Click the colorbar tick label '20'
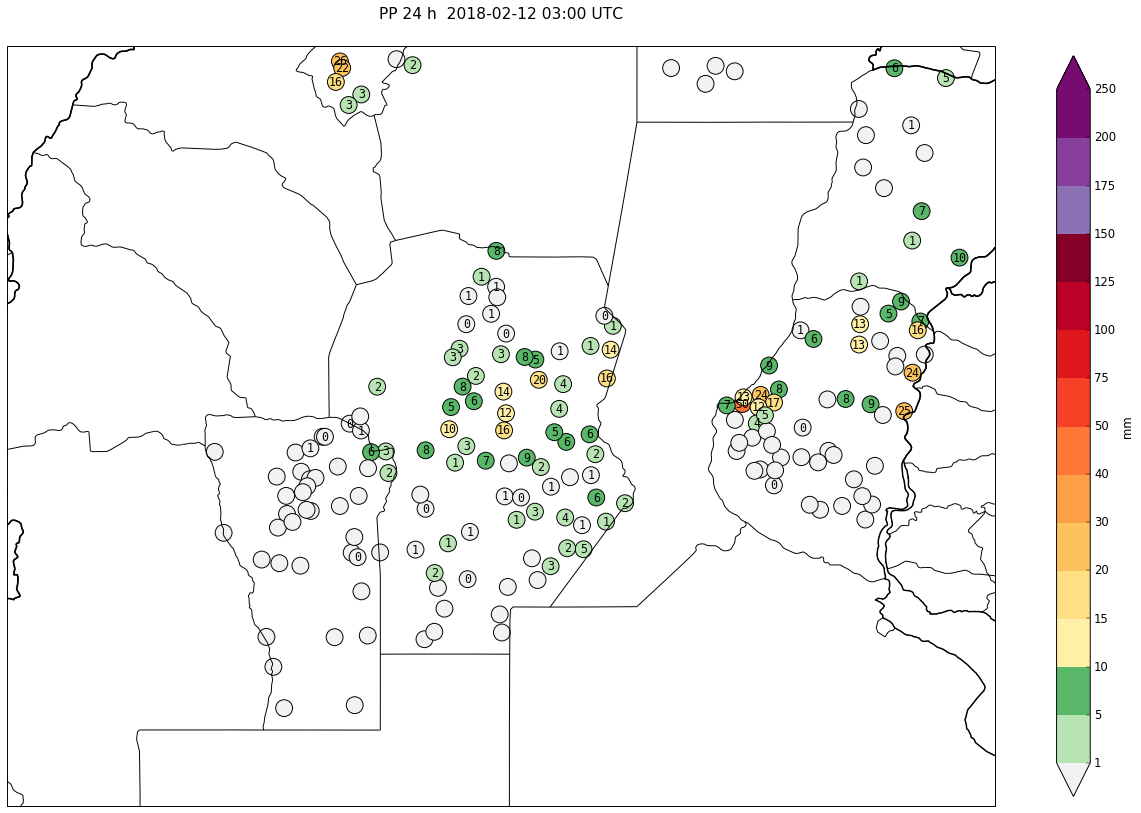The image size is (1141, 813). [1102, 570]
